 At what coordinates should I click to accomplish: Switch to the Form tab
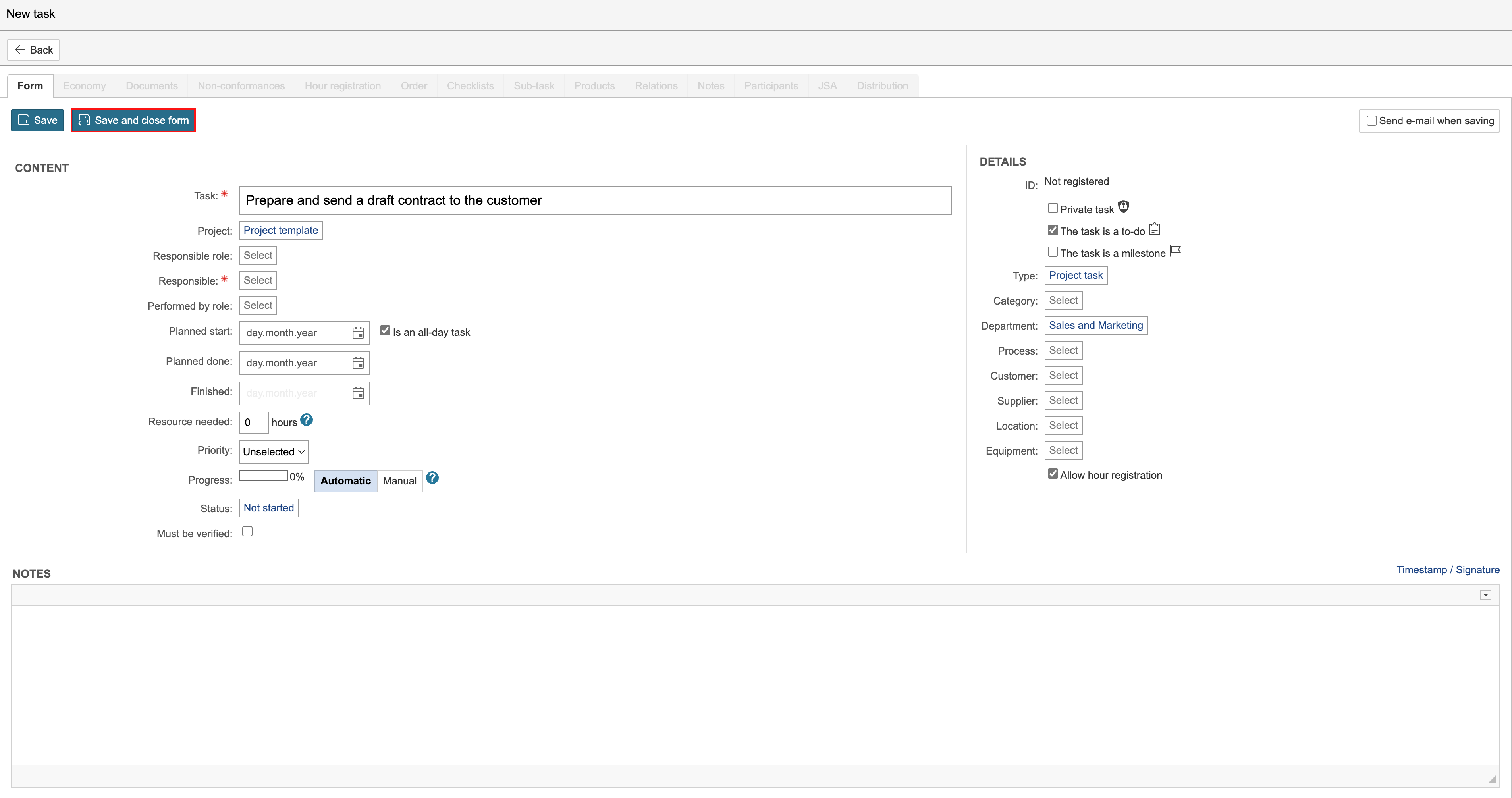(30, 86)
